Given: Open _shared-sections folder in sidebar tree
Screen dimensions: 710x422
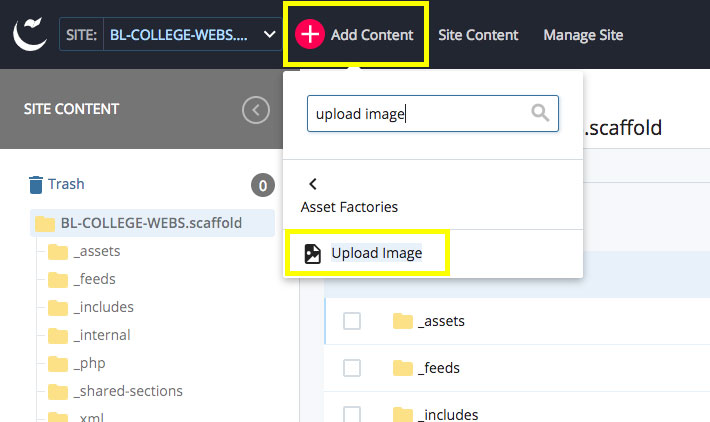Looking at the screenshot, I should coord(128,391).
